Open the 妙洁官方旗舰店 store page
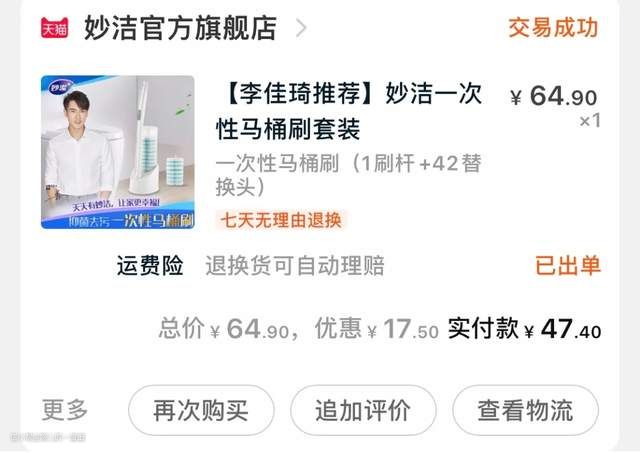Screen dimensions: 640x453 pyautogui.click(x=180, y=28)
